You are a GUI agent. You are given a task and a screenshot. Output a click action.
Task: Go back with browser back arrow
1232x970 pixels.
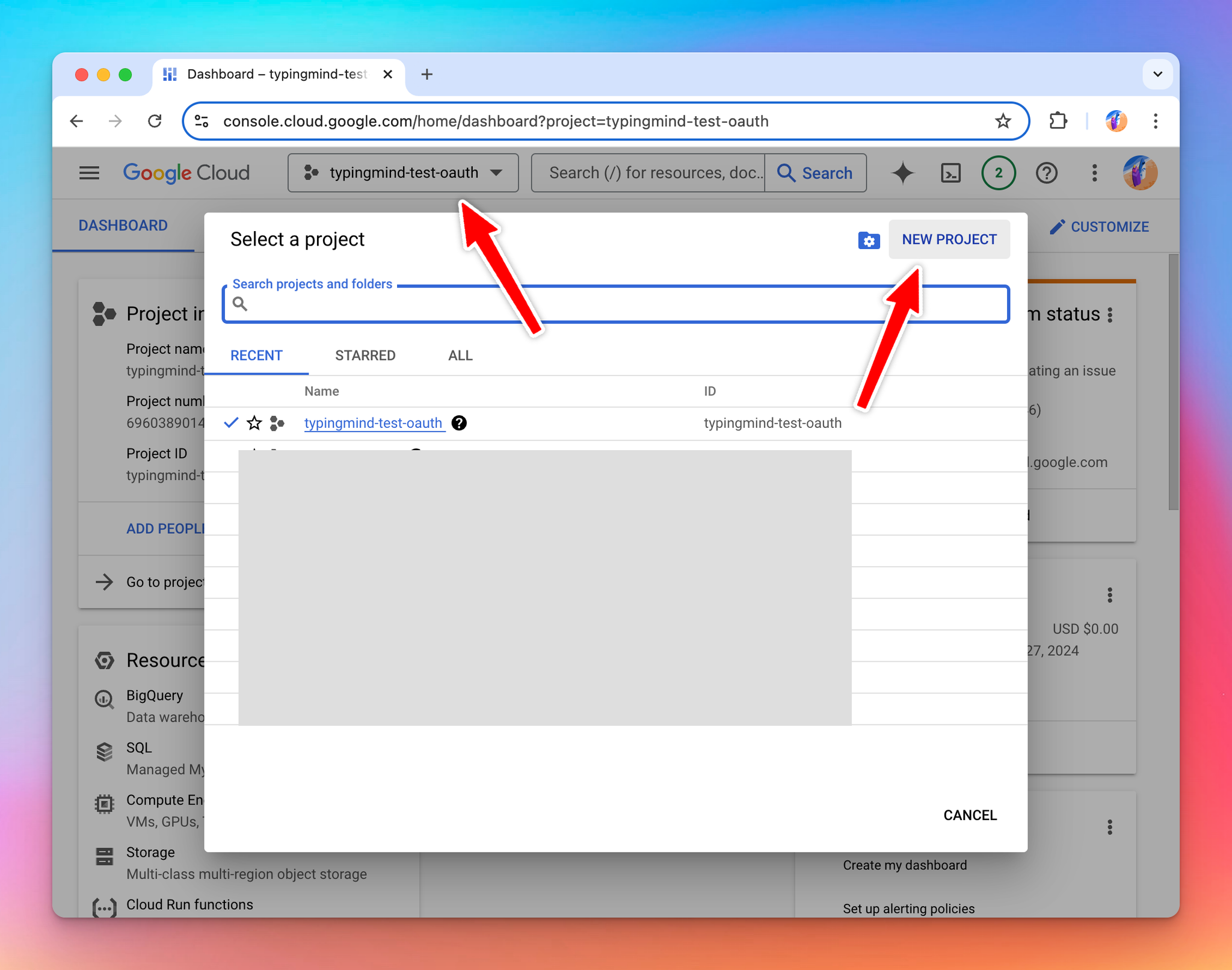[76, 122]
